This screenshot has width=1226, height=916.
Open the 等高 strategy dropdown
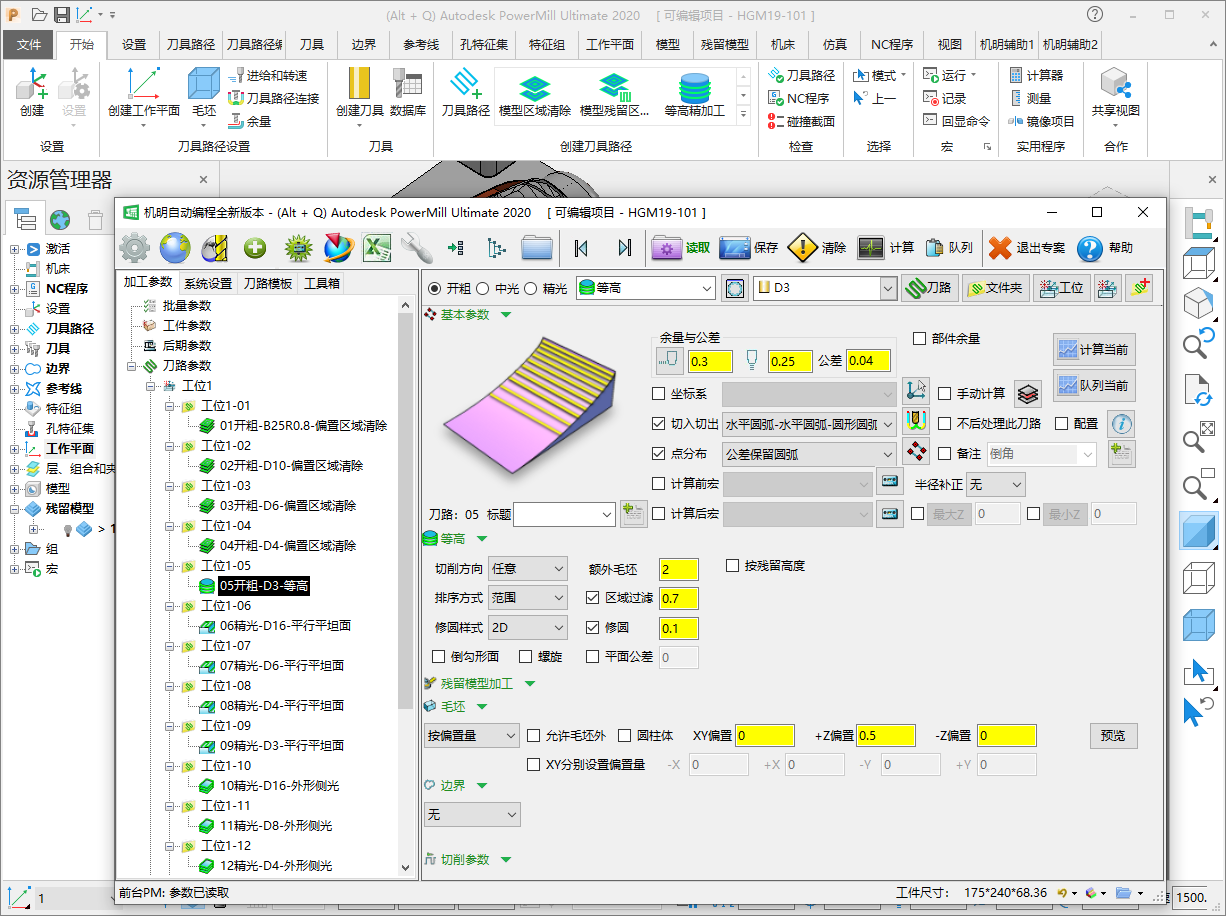[646, 288]
